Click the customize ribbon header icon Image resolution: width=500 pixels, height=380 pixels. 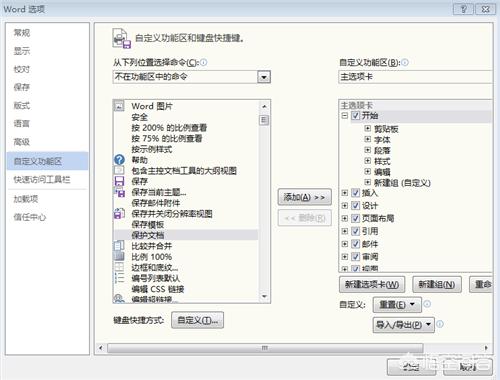point(121,39)
